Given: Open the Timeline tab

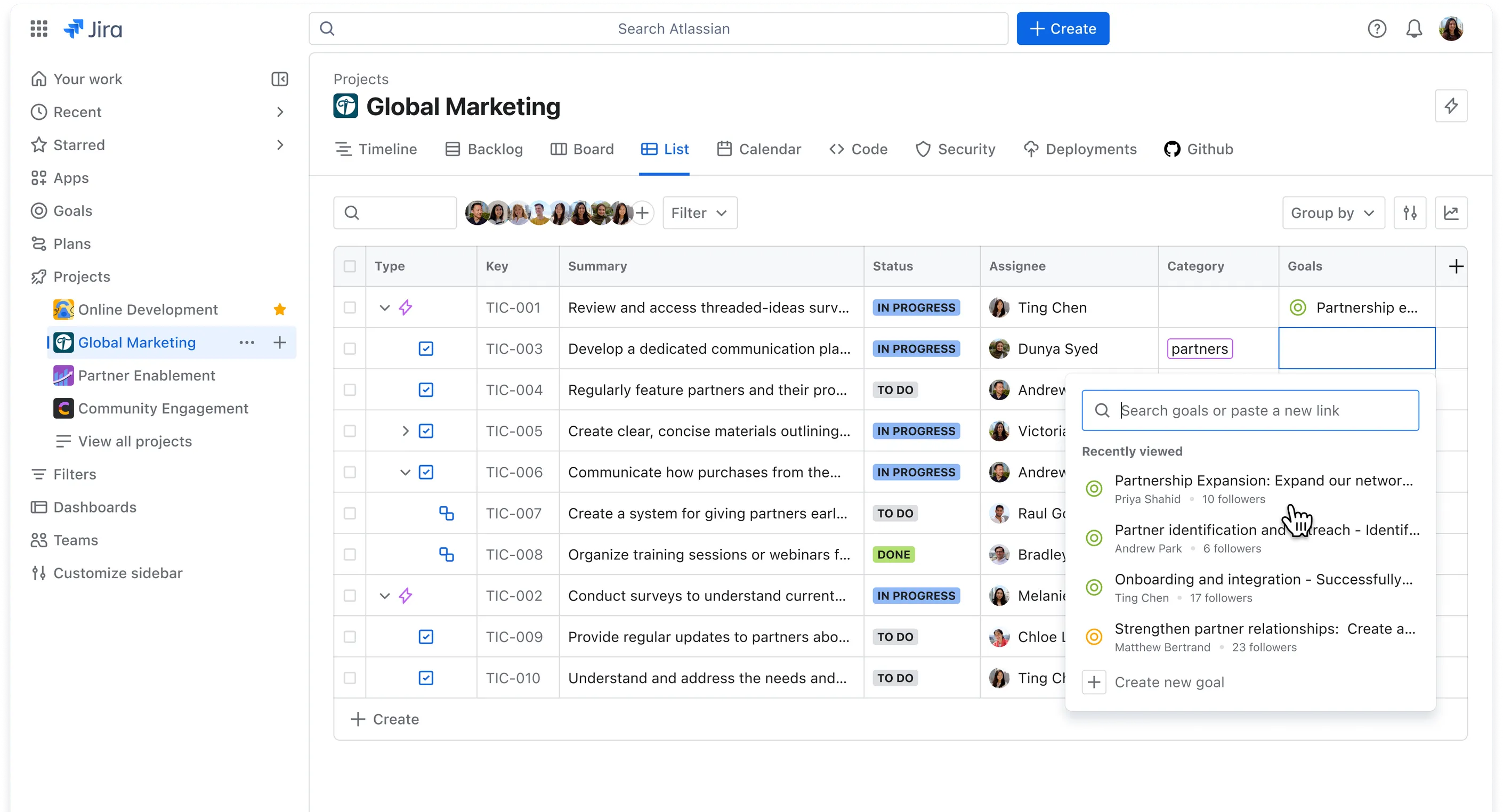Looking at the screenshot, I should [x=376, y=149].
